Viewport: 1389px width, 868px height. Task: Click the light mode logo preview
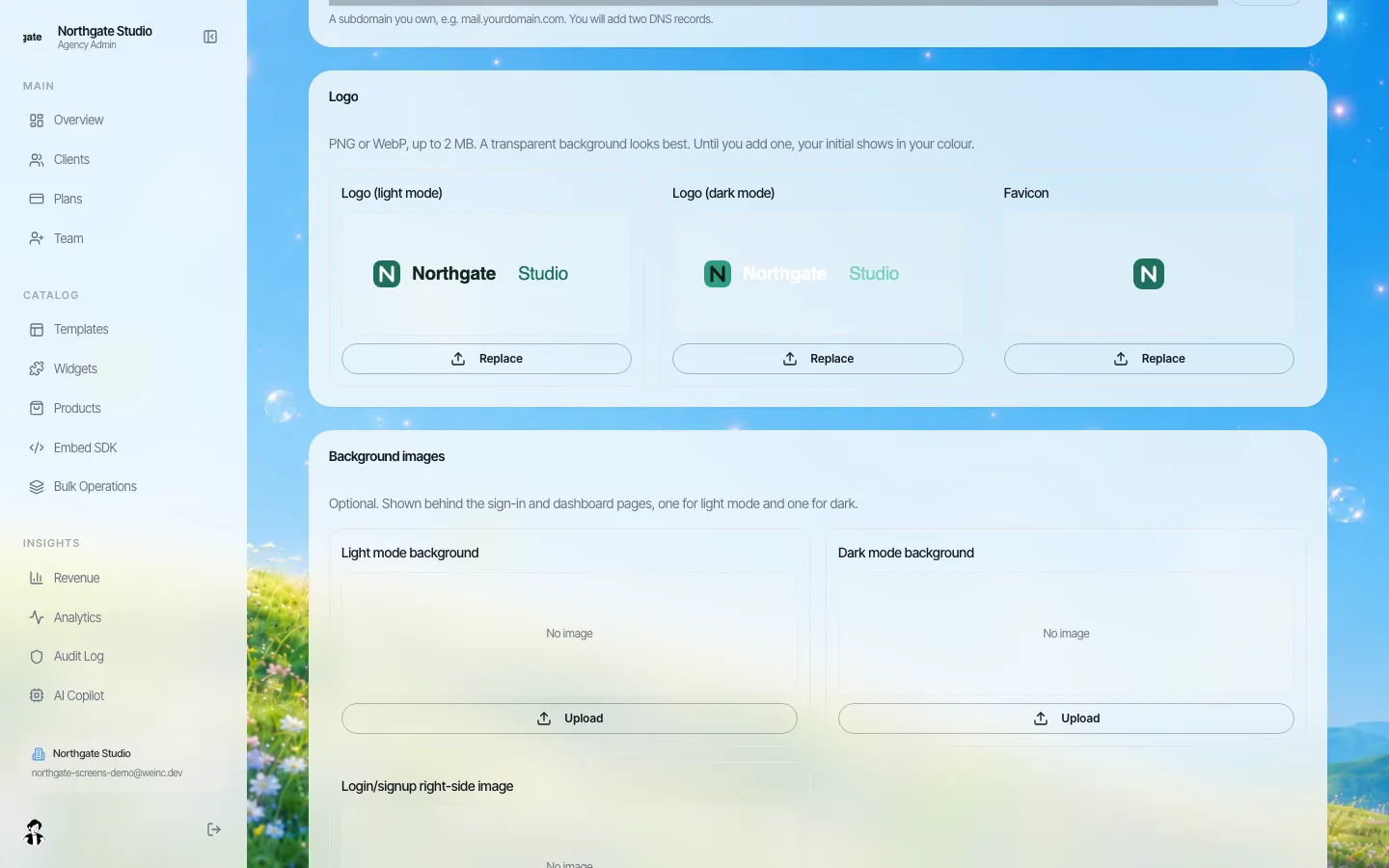tap(486, 274)
